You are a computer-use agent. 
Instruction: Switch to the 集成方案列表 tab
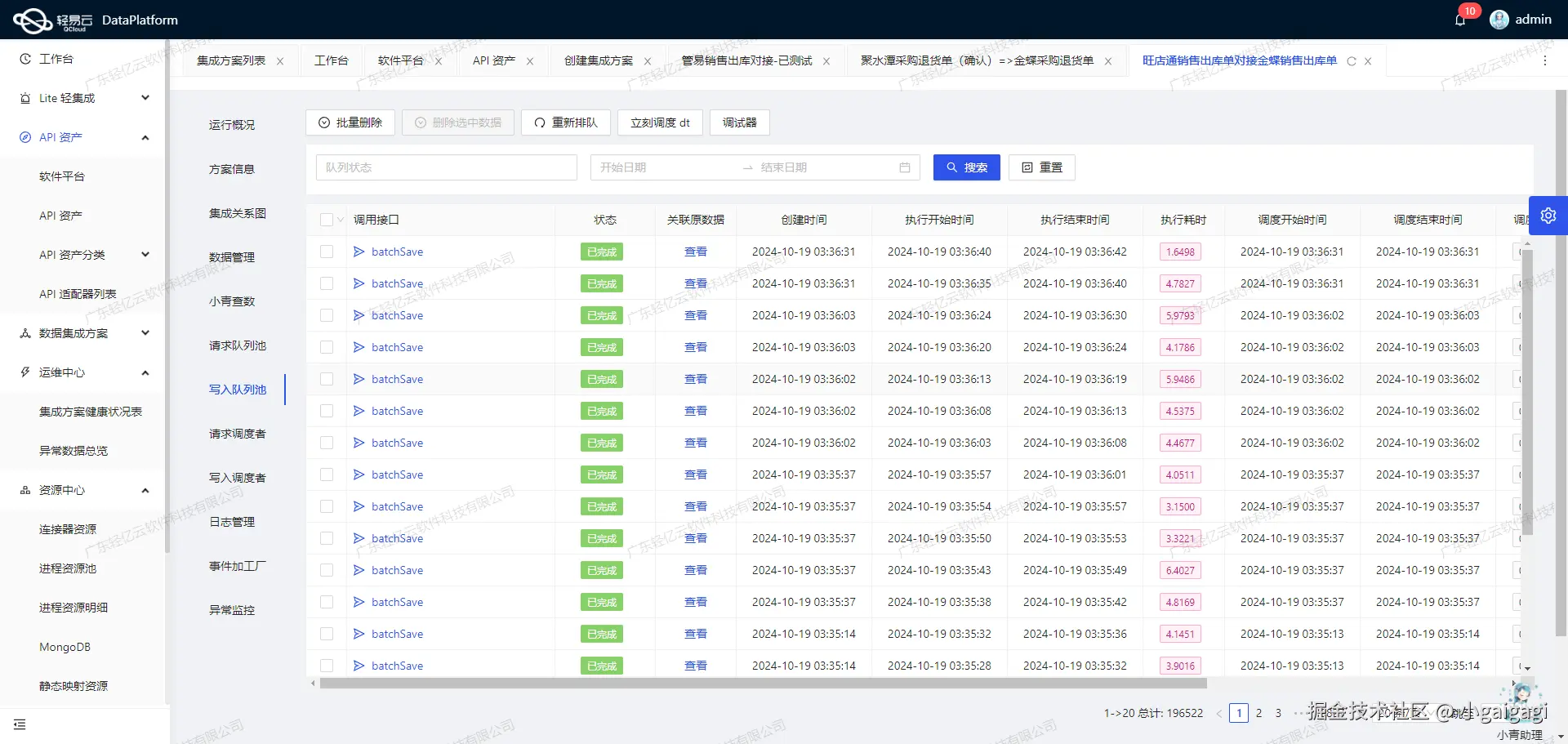pos(231,60)
